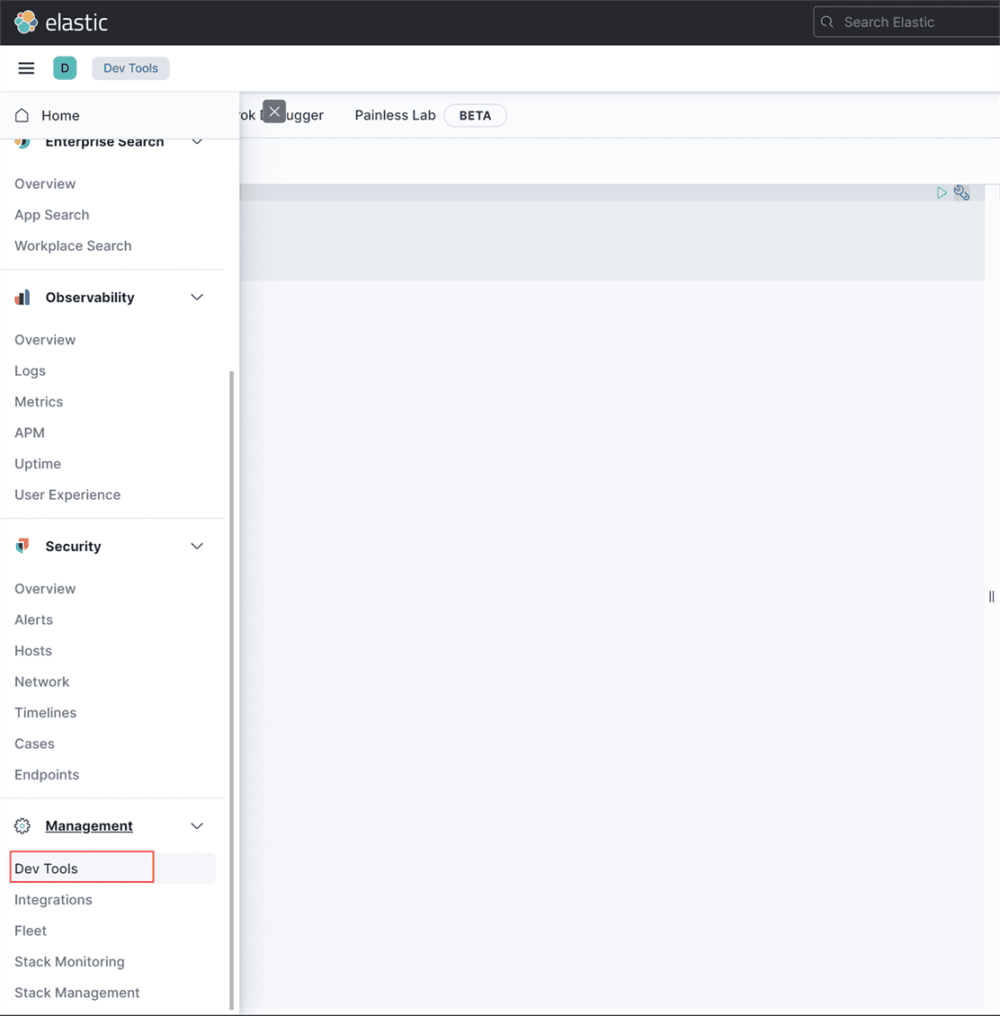This screenshot has height=1016, width=1000.
Task: Click the Observability section icon
Action: (x=22, y=297)
